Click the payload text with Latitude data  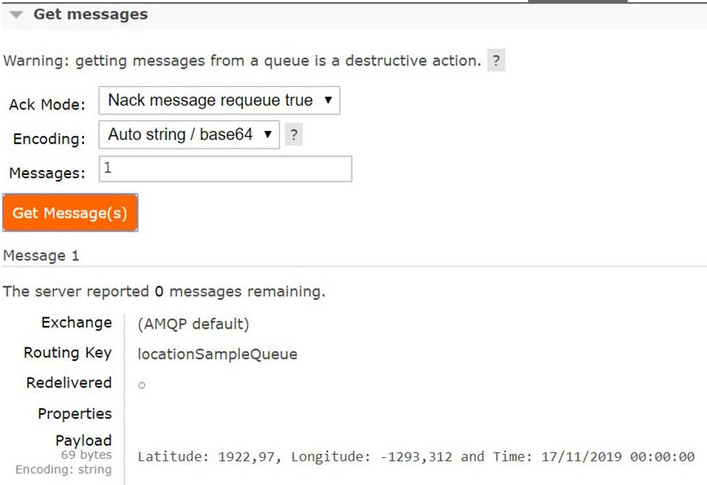click(415, 457)
